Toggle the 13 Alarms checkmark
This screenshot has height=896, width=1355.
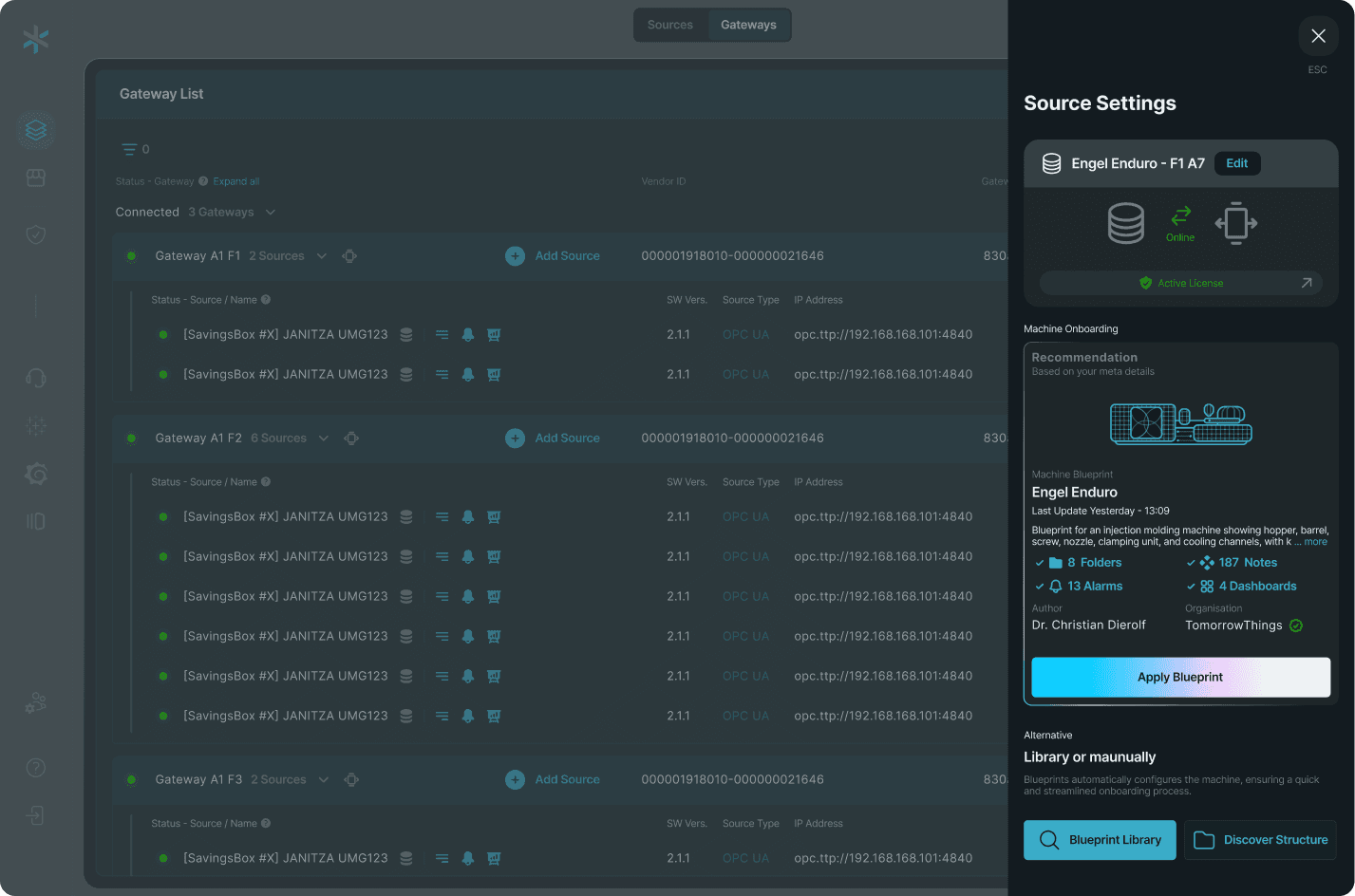pos(1040,587)
